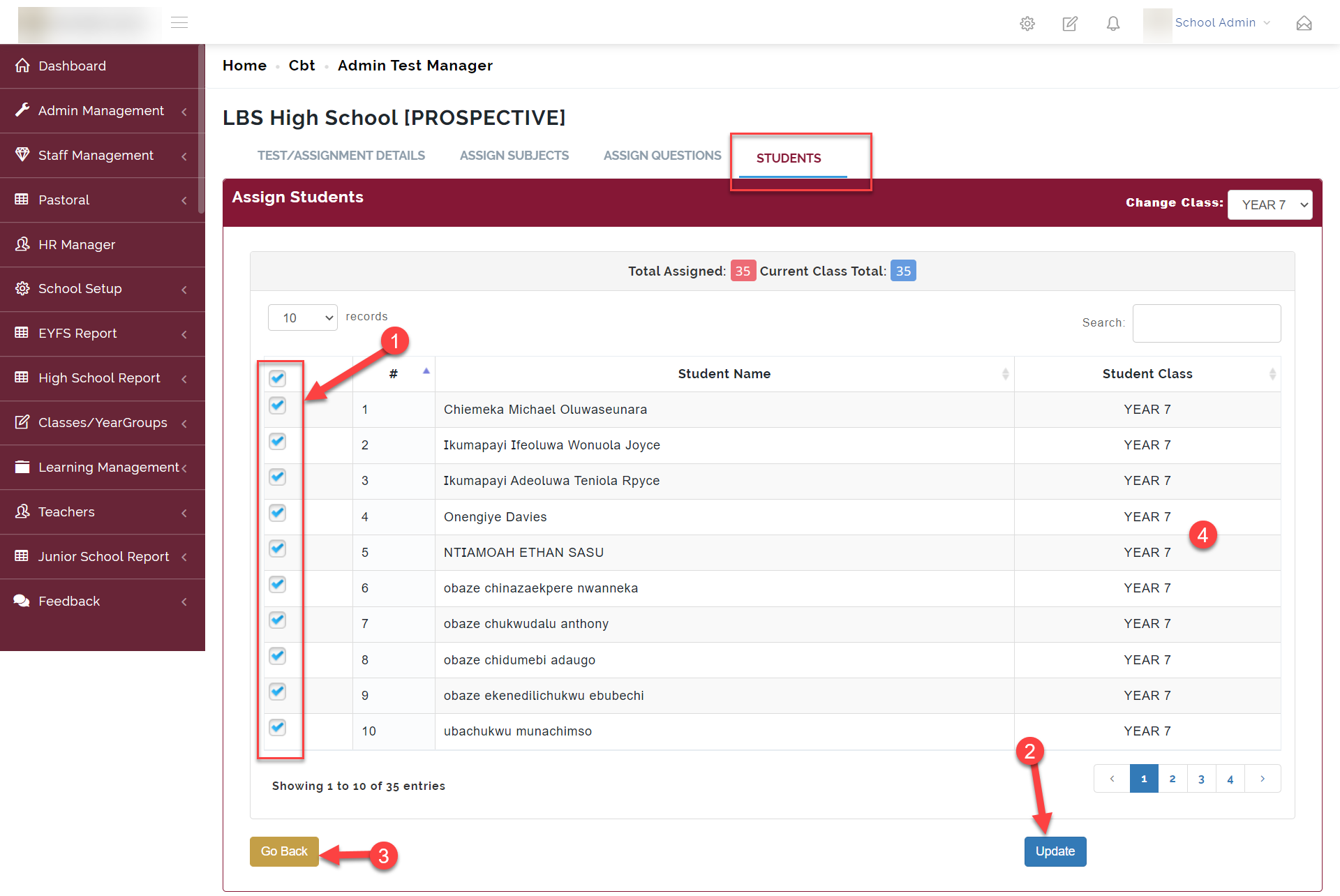Viewport: 1340px width, 896px height.
Task: Open the notifications bell
Action: (1112, 24)
